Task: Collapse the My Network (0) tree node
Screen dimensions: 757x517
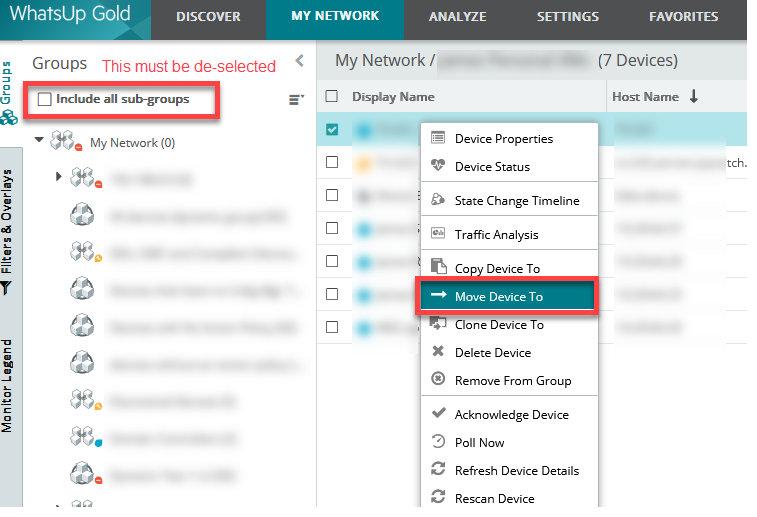Action: [39, 140]
